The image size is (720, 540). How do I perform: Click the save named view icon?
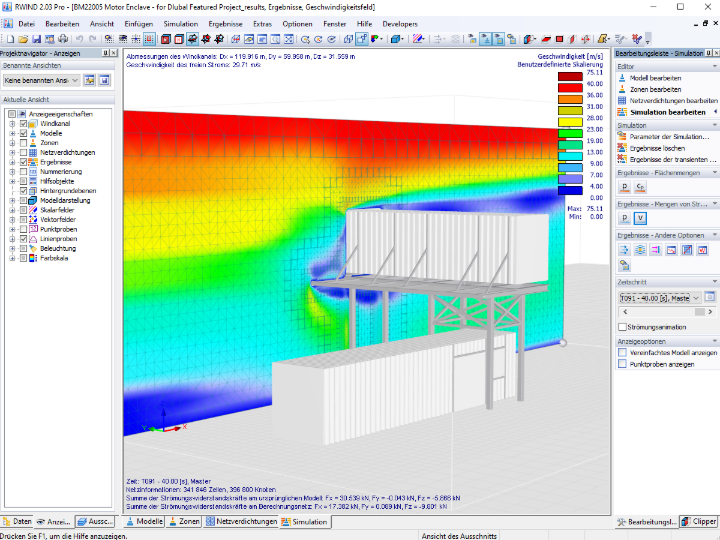tap(105, 80)
